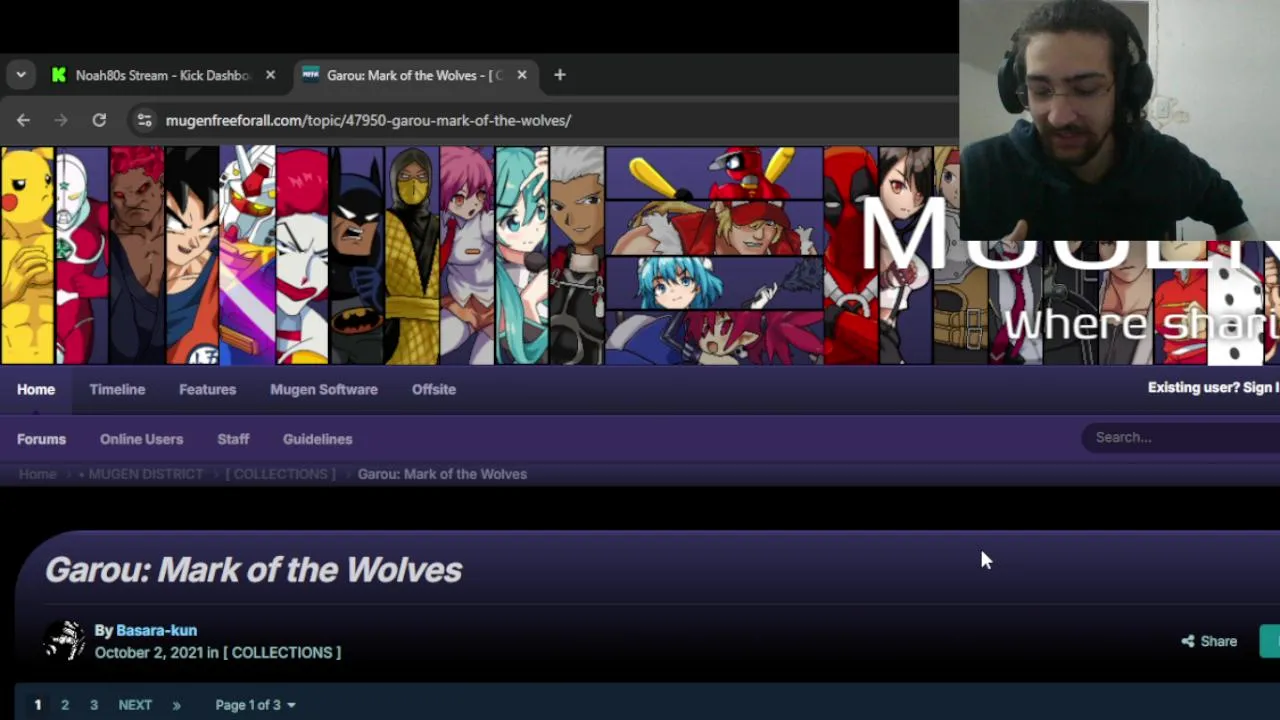1280x720 pixels.
Task: Switch to the Noah80s Stream Kick Dashboard tab
Action: 164,75
